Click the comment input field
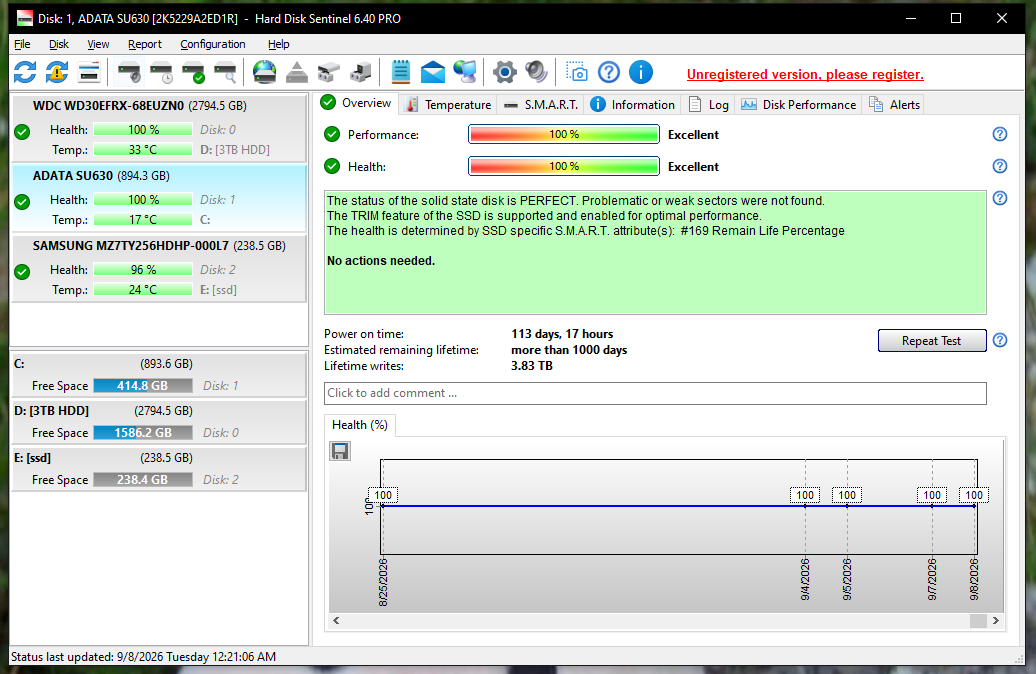Image resolution: width=1036 pixels, height=674 pixels. (655, 393)
